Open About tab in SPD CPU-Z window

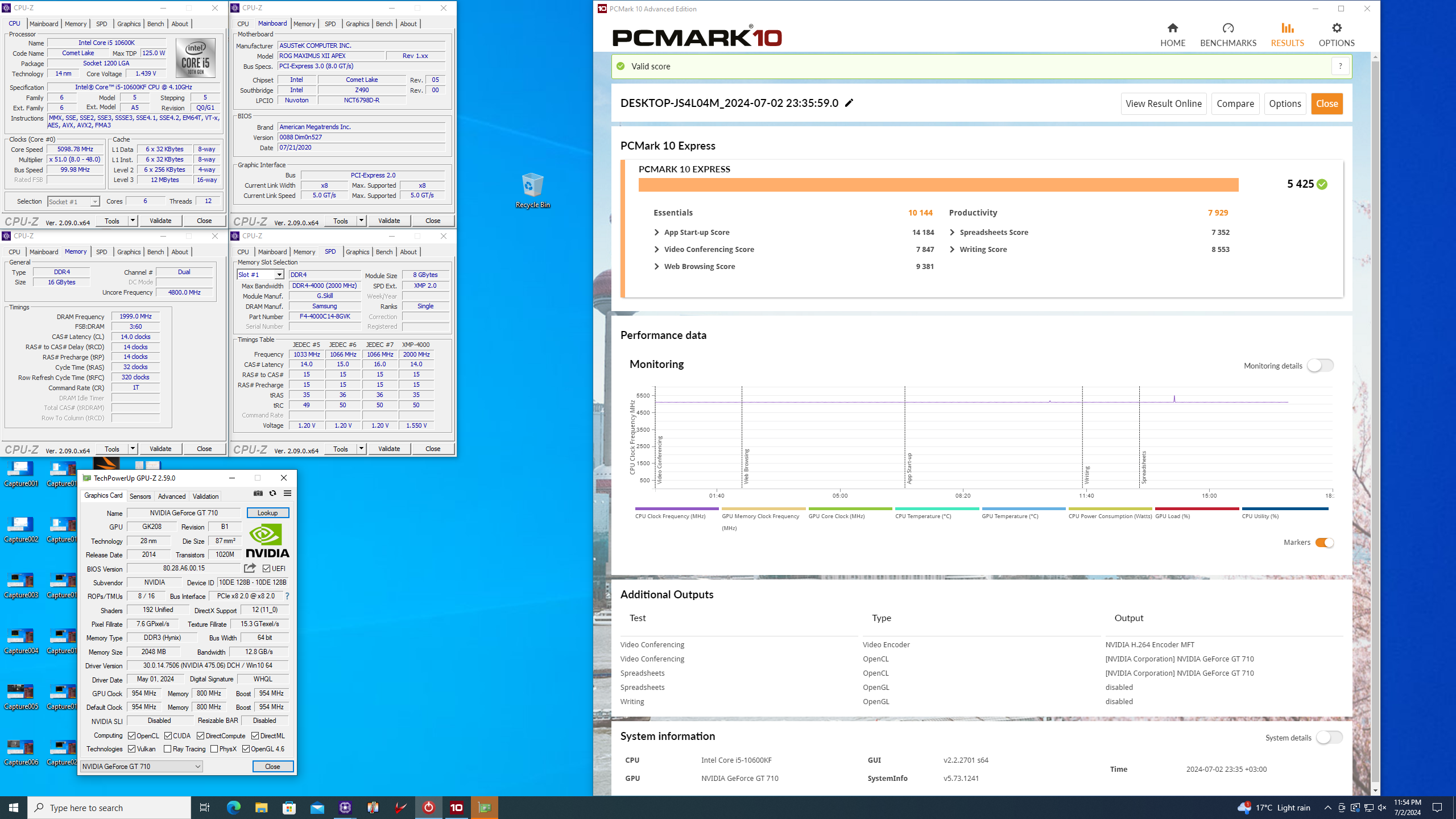pyautogui.click(x=408, y=251)
